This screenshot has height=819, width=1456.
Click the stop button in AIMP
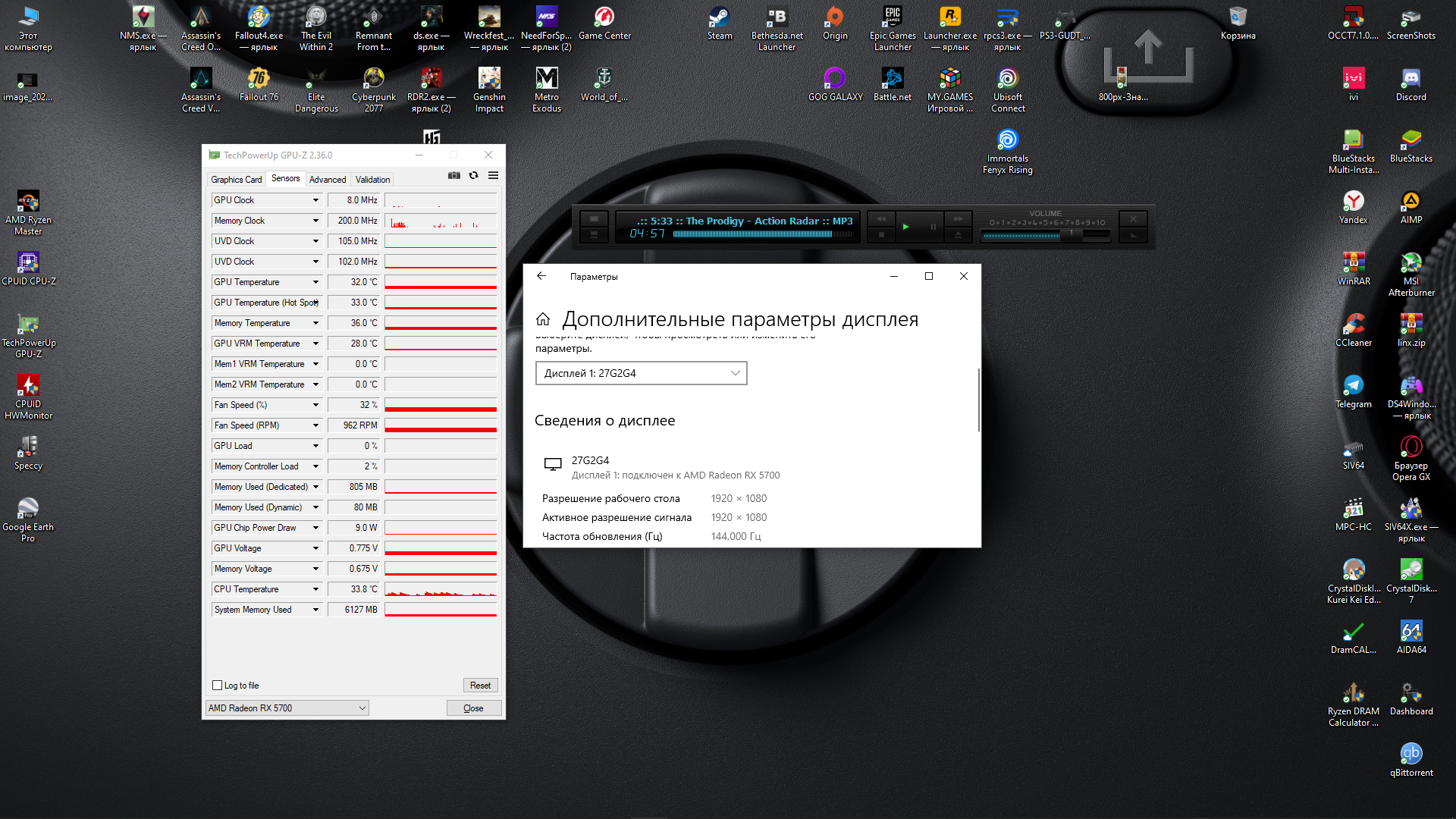pyautogui.click(x=881, y=235)
